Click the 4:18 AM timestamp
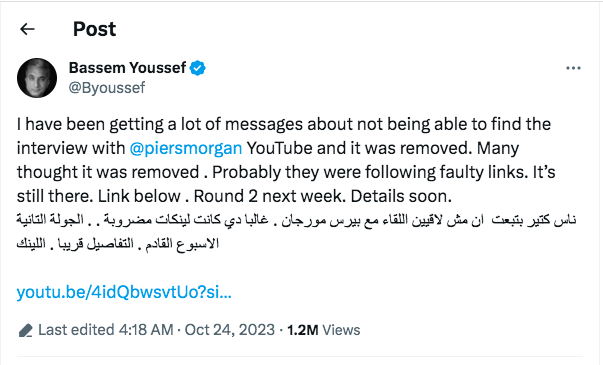This screenshot has width=603, height=365. 146,330
